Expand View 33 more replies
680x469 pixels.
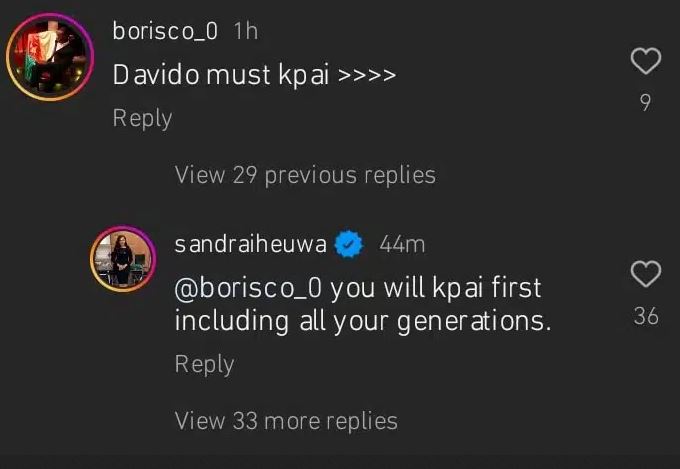pyautogui.click(x=286, y=421)
